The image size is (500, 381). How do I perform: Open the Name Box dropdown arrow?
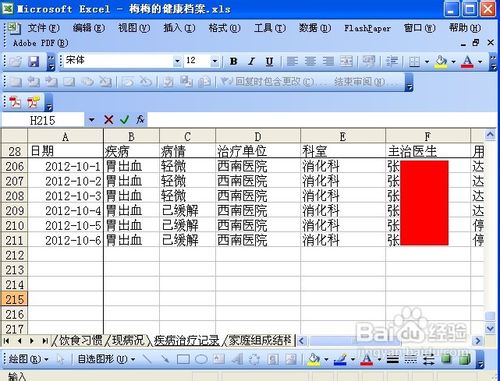coord(92,120)
